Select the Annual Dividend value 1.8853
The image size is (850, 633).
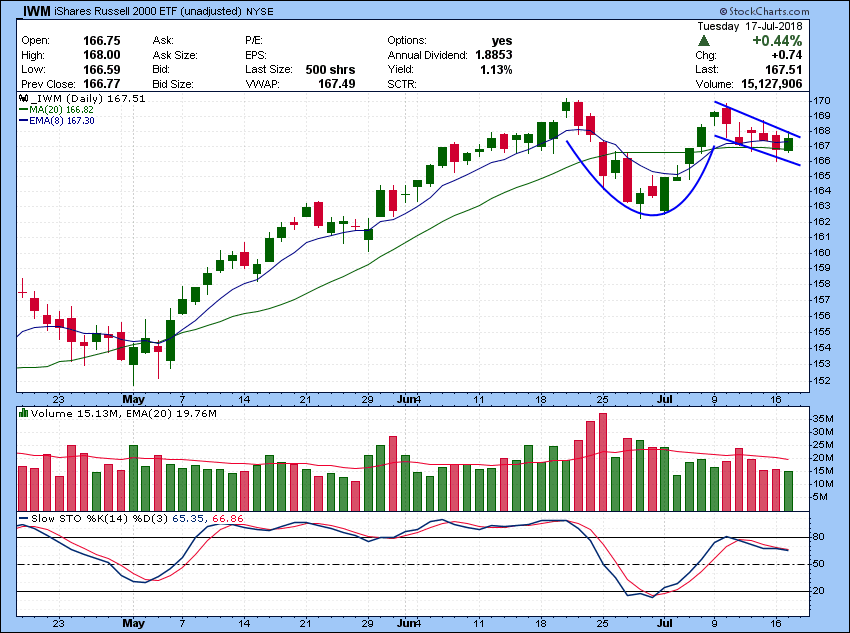[494, 55]
